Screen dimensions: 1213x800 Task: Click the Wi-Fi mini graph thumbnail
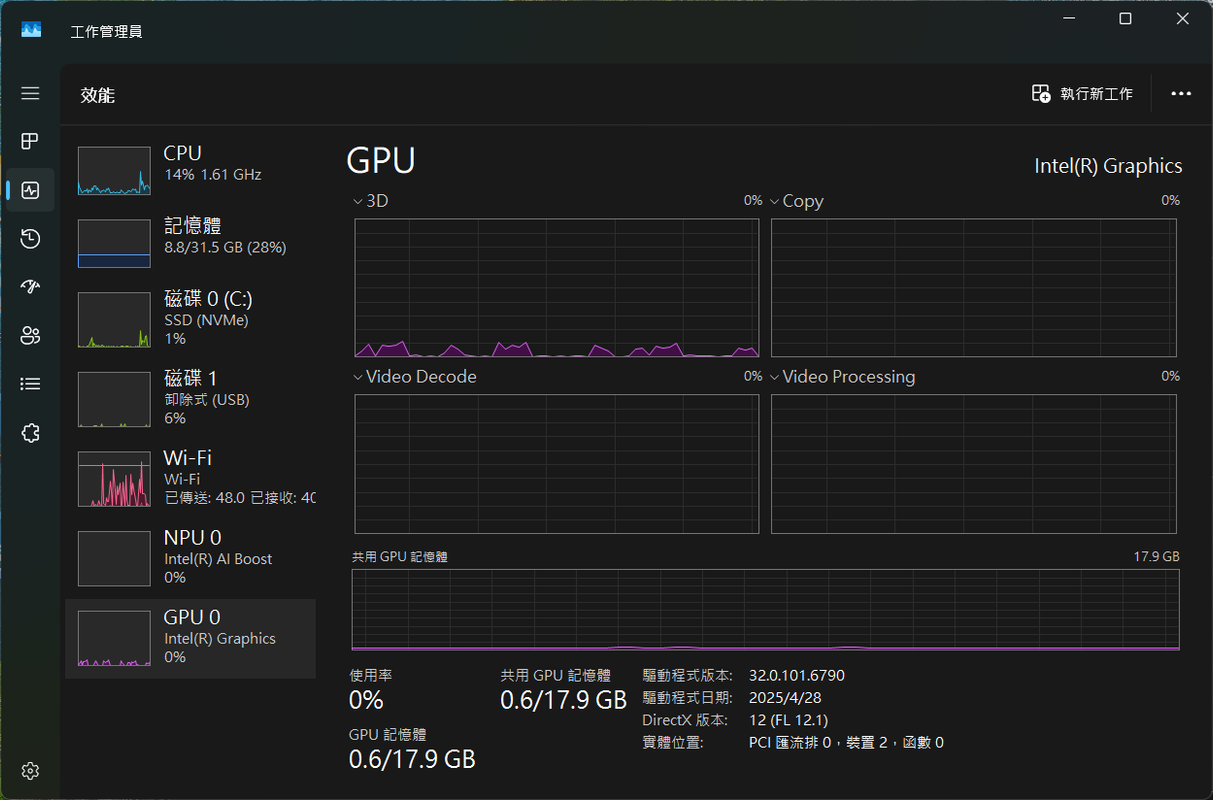click(x=114, y=479)
